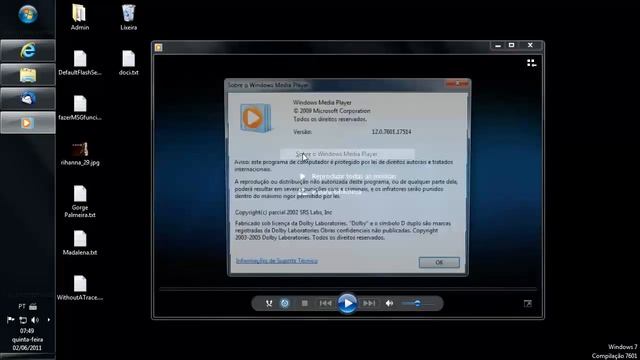Open the Windows Start orb

(28, 15)
